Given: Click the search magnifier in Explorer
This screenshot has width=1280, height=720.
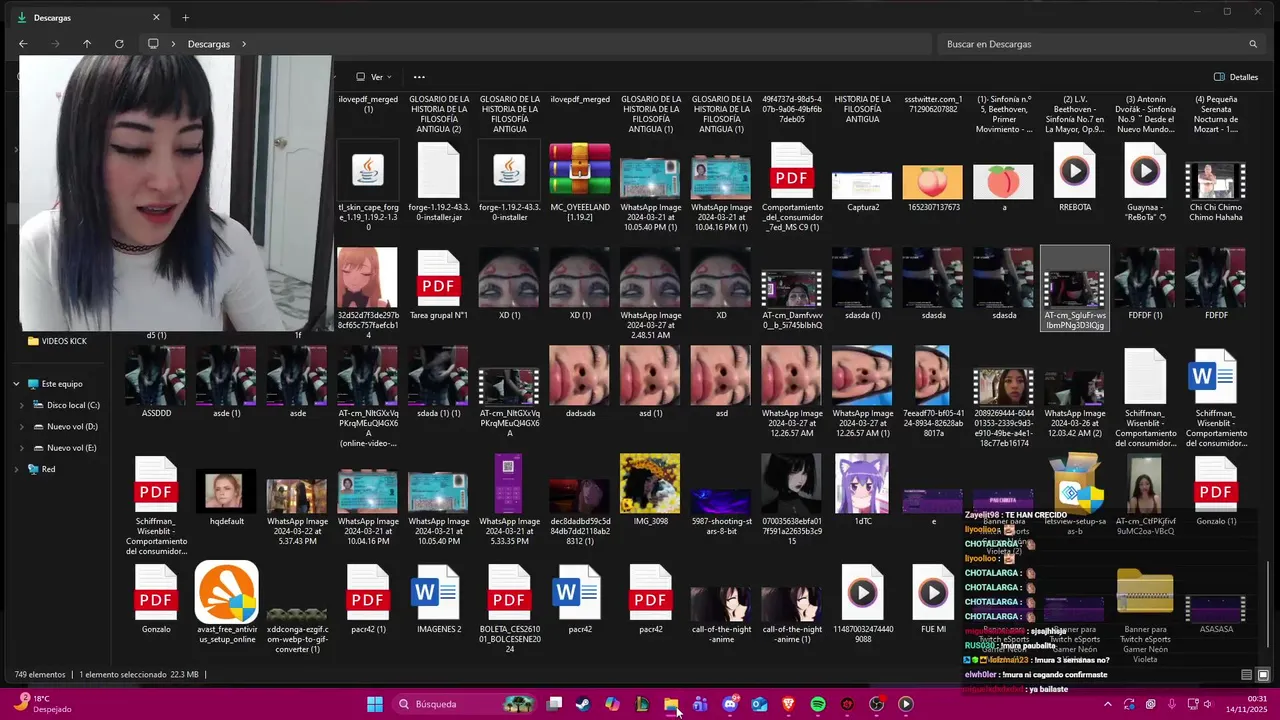Looking at the screenshot, I should click(x=1253, y=44).
